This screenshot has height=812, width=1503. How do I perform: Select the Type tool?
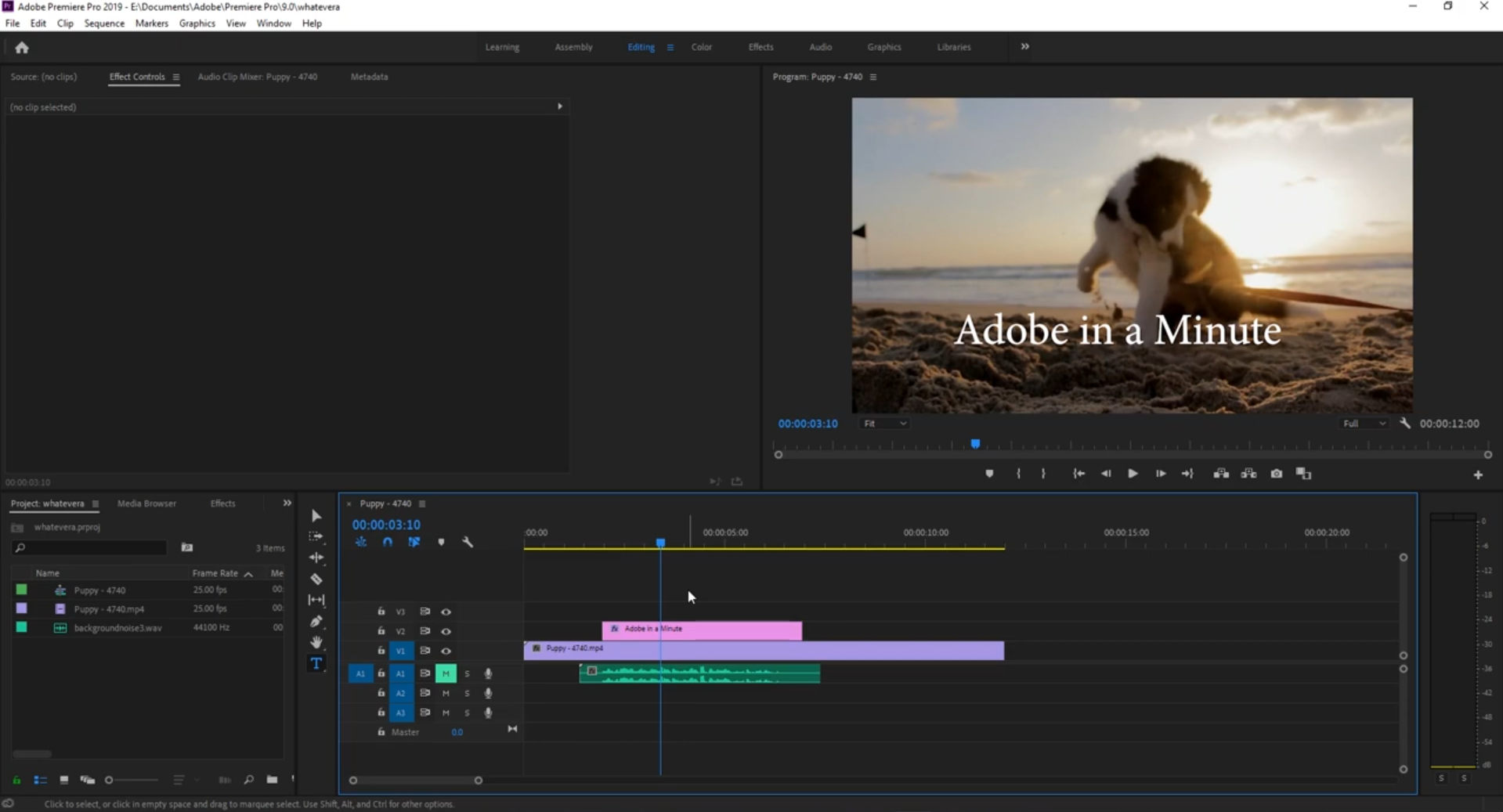(316, 664)
